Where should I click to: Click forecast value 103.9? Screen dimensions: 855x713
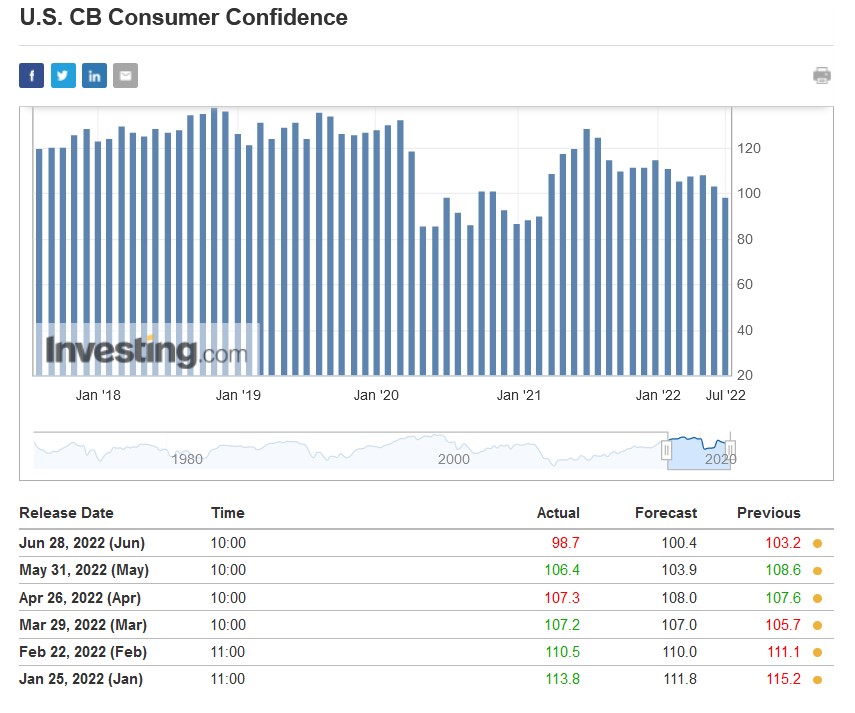click(679, 570)
